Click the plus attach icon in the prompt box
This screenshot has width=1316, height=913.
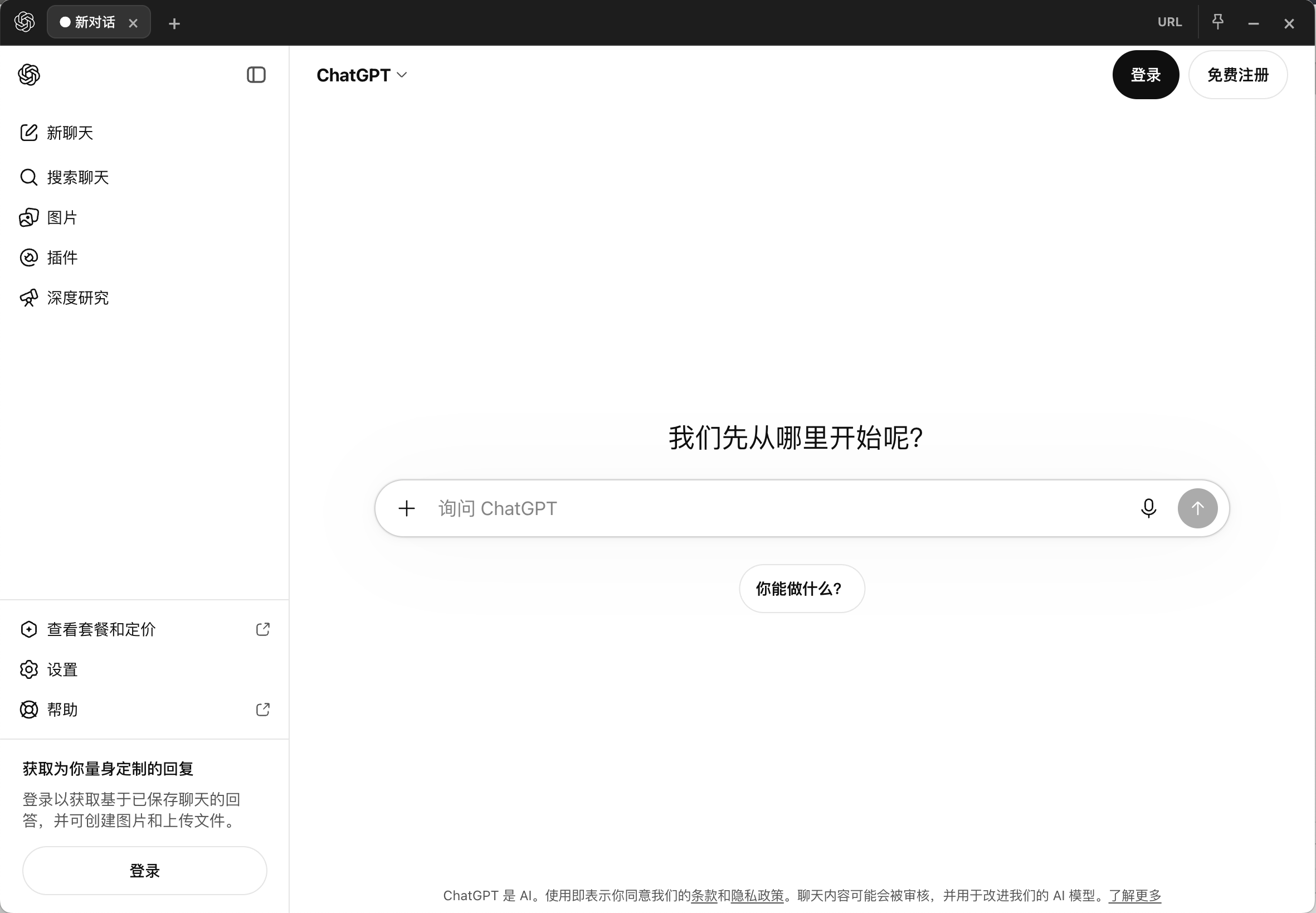pos(407,508)
